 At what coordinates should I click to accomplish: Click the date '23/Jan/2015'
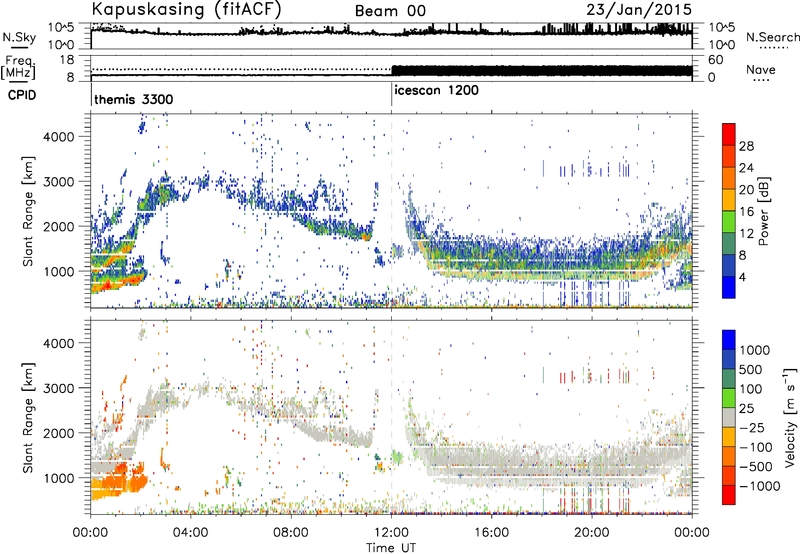639,9
